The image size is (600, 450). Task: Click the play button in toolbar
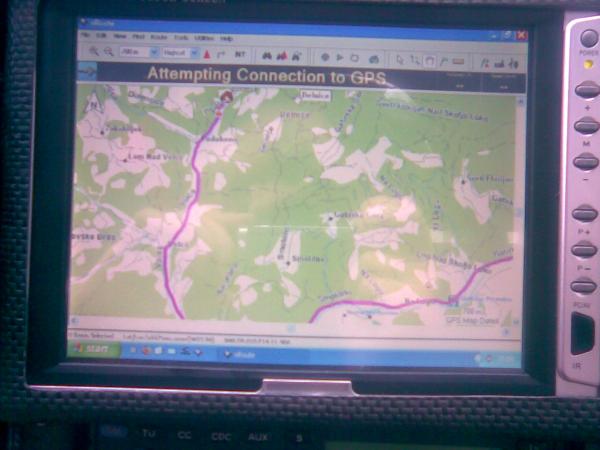pos(340,56)
